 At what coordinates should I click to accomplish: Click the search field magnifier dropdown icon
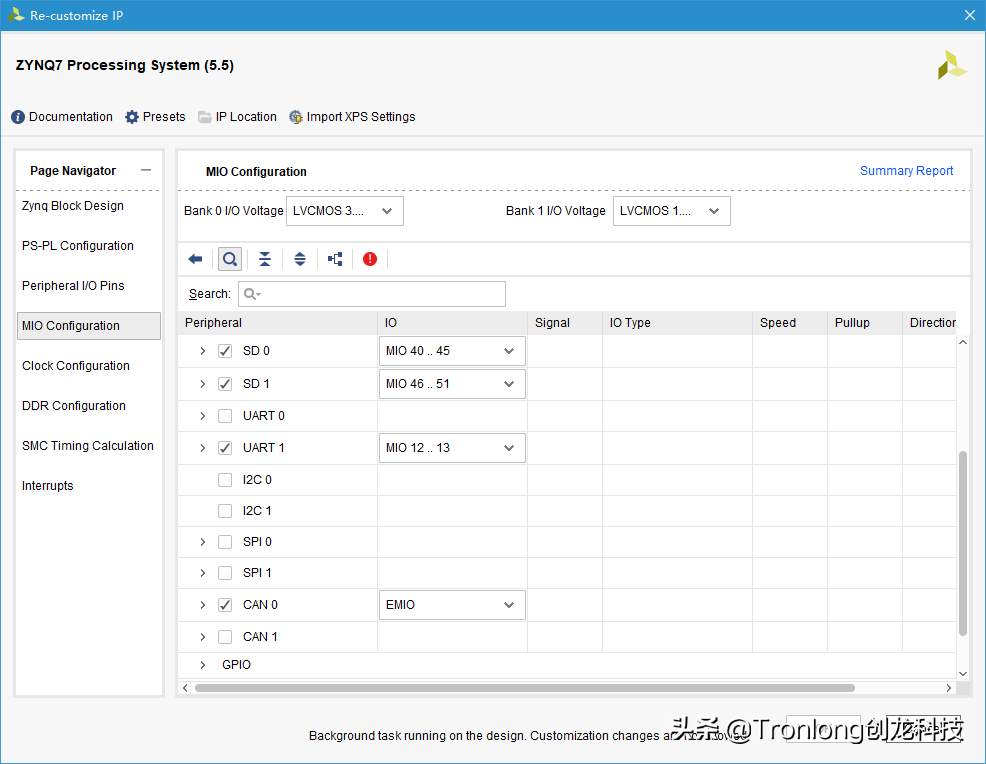(x=252, y=294)
